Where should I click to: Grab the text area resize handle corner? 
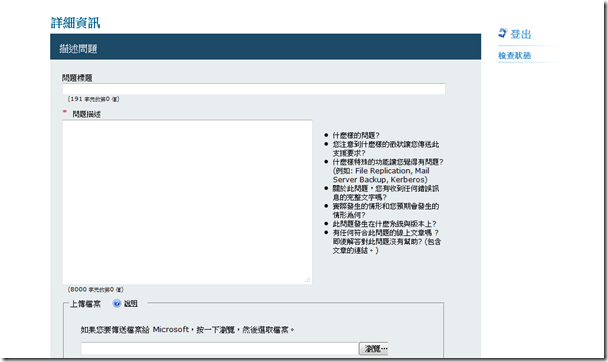click(307, 279)
